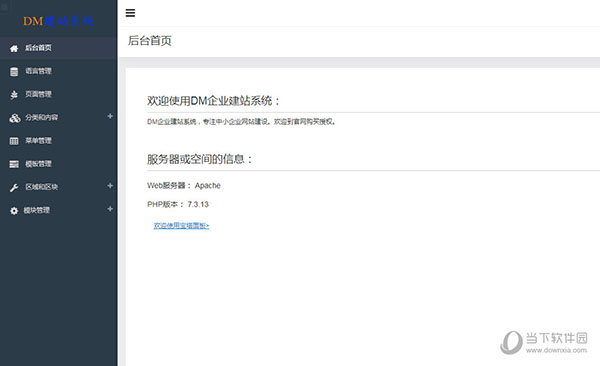Image resolution: width=600 pixels, height=366 pixels.
Task: Open the 页面管理 sidebar item
Action: 59,95
